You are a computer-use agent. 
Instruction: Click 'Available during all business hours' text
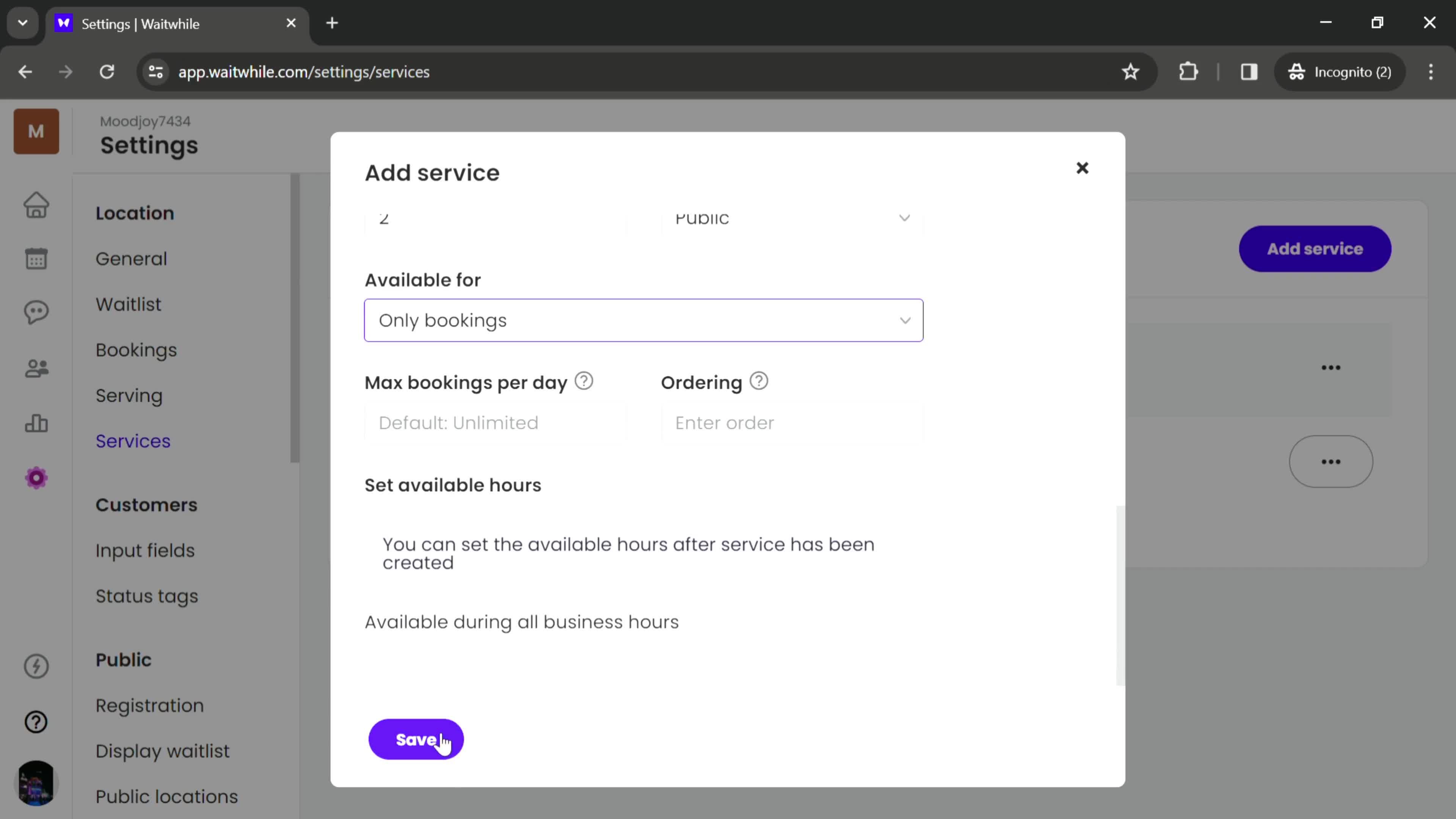click(x=521, y=622)
